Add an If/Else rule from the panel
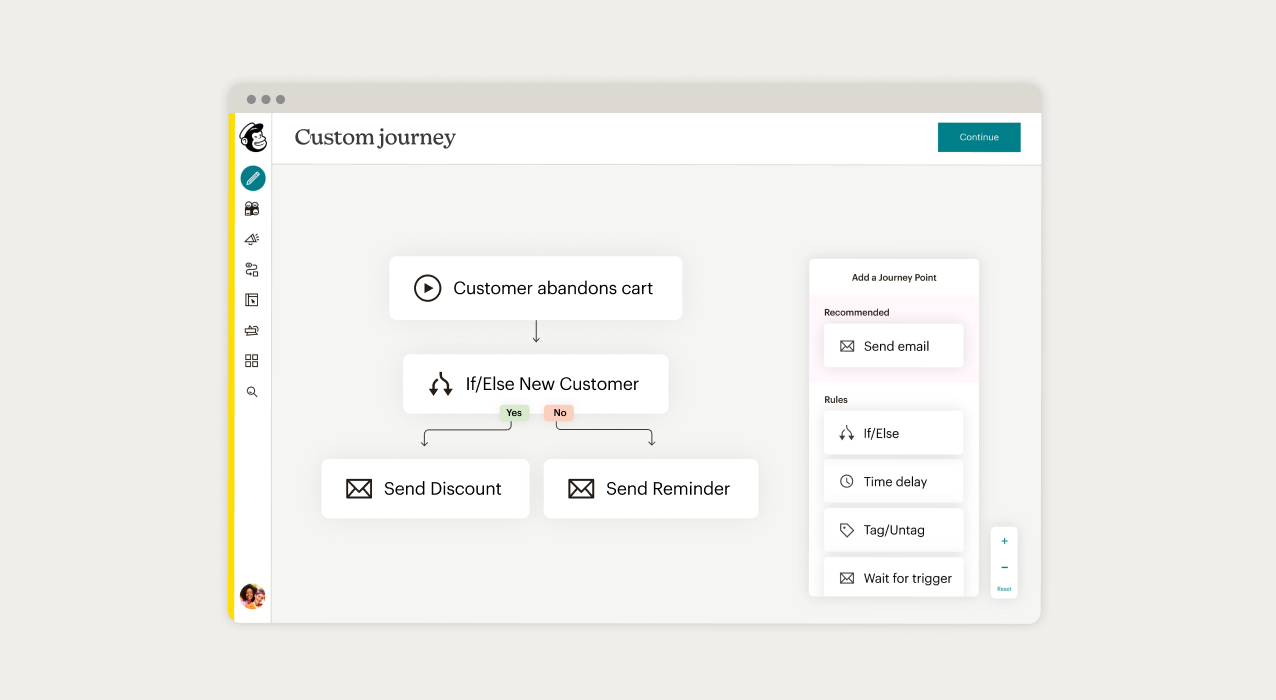Image resolution: width=1276 pixels, height=700 pixels. pyautogui.click(x=893, y=433)
